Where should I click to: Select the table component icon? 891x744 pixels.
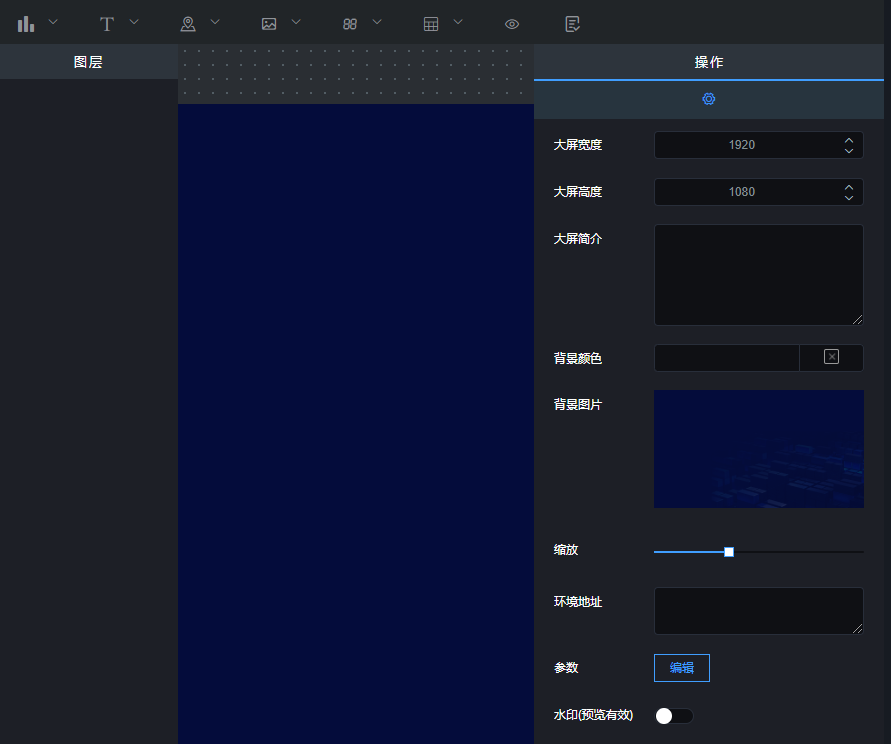(x=431, y=23)
